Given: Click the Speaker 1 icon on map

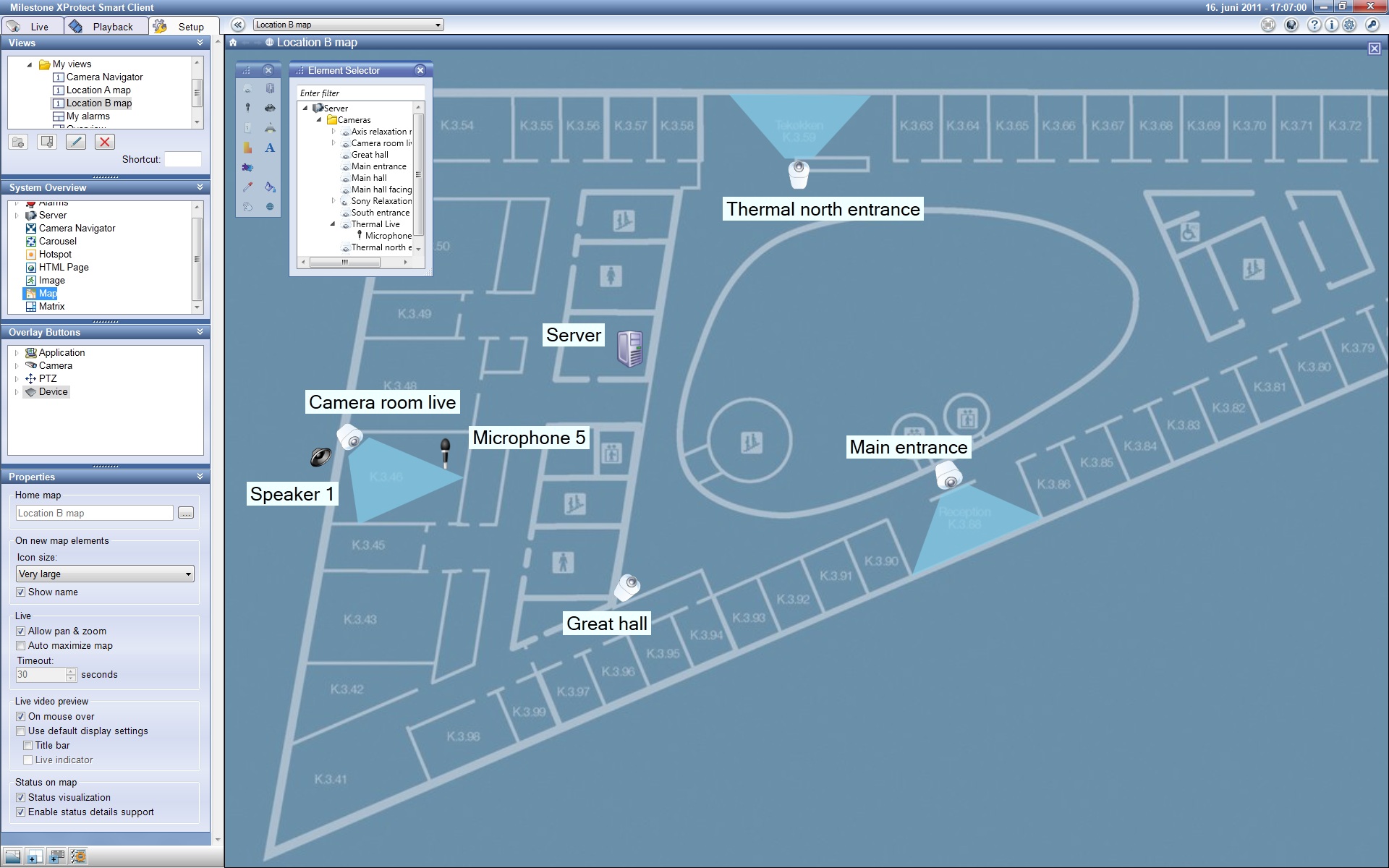Looking at the screenshot, I should (320, 456).
